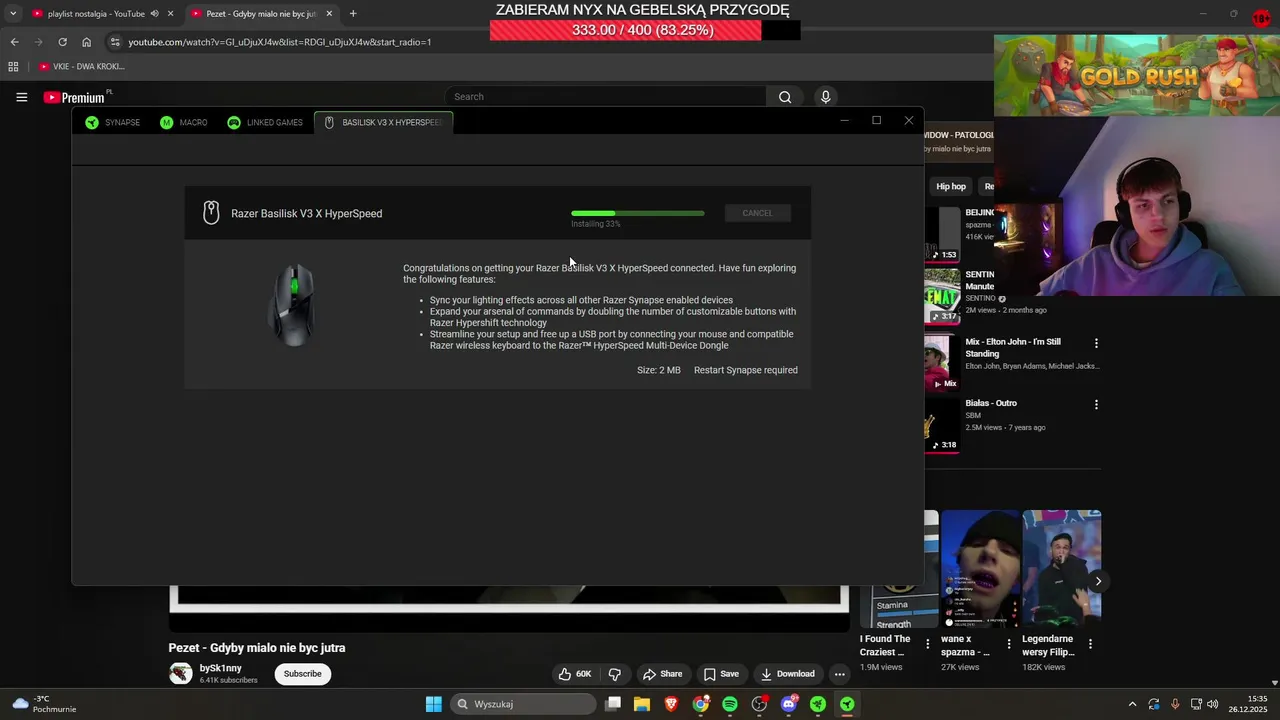
Task: Download the Pezet video
Action: click(x=788, y=674)
